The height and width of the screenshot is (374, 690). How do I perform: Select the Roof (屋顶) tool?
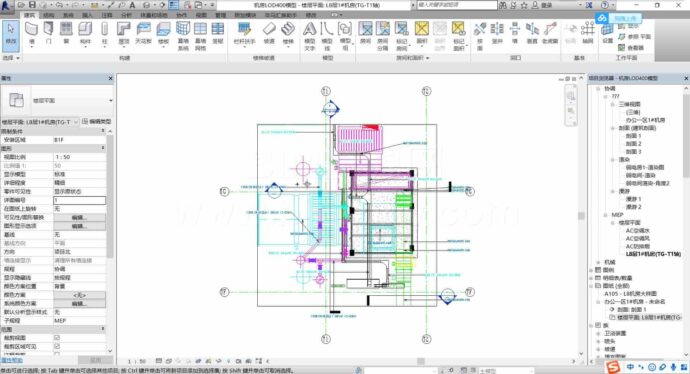[124, 33]
